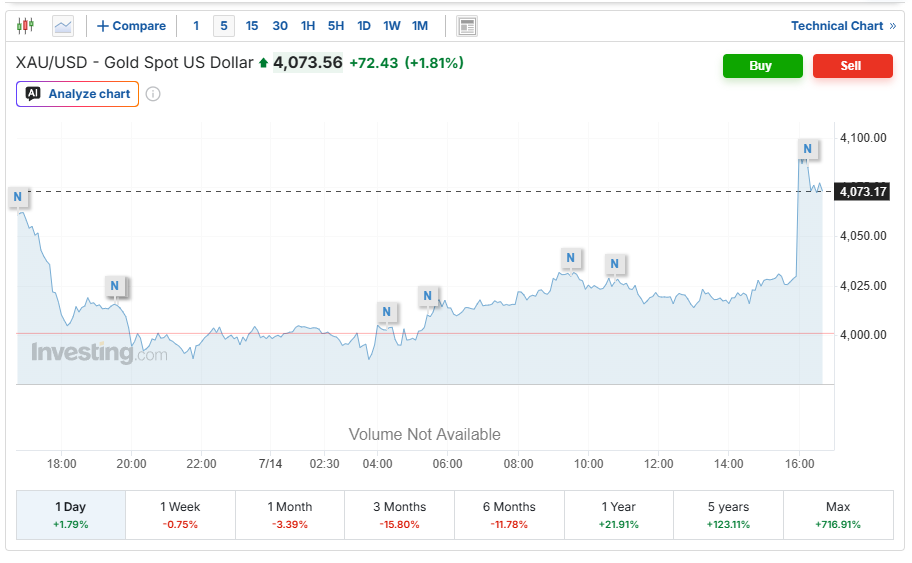The width and height of the screenshot is (912, 563).
Task: Select the 1 minute interval
Action: click(196, 26)
